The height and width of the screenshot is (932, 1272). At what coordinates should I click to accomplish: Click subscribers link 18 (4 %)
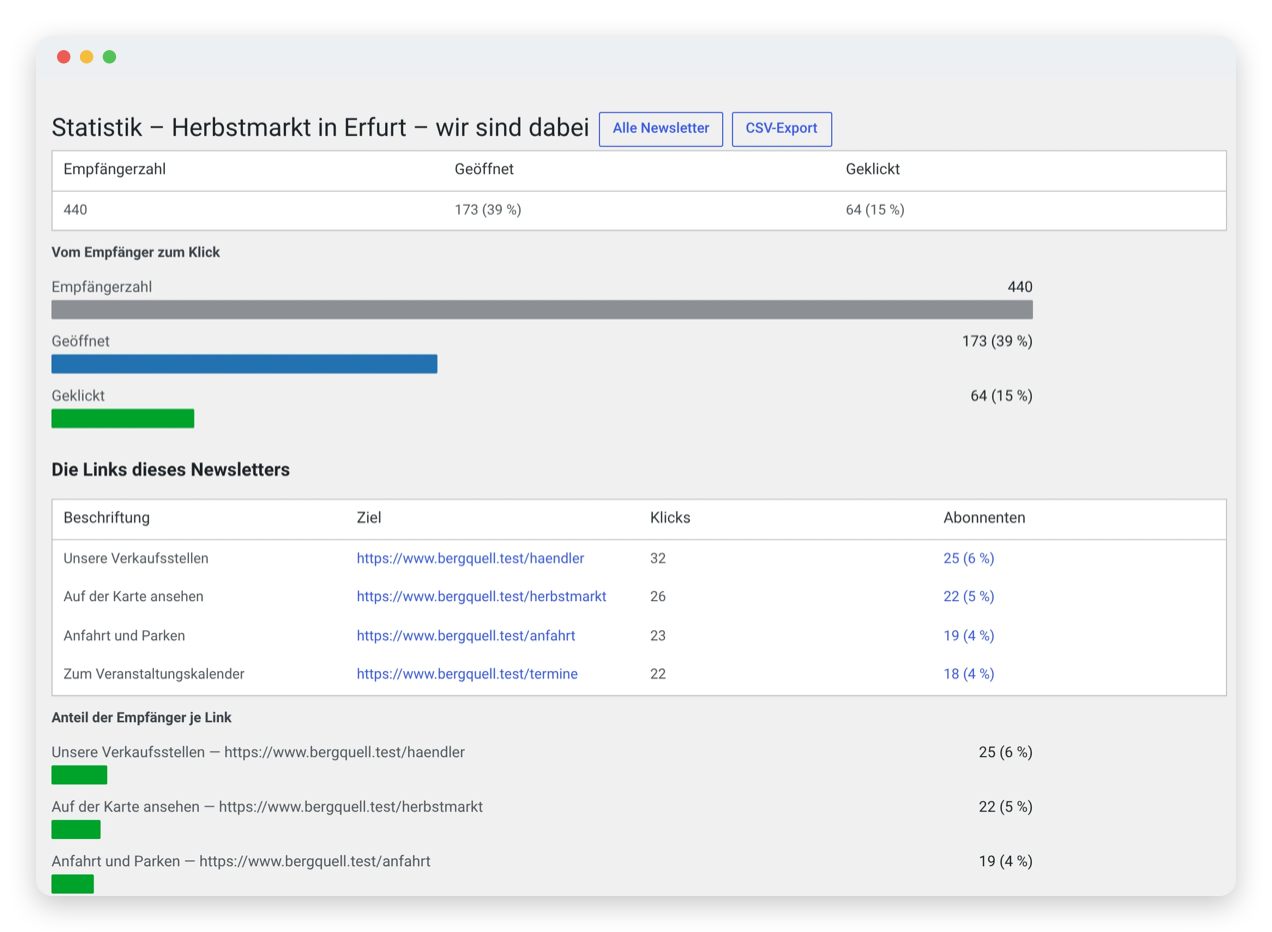point(968,674)
